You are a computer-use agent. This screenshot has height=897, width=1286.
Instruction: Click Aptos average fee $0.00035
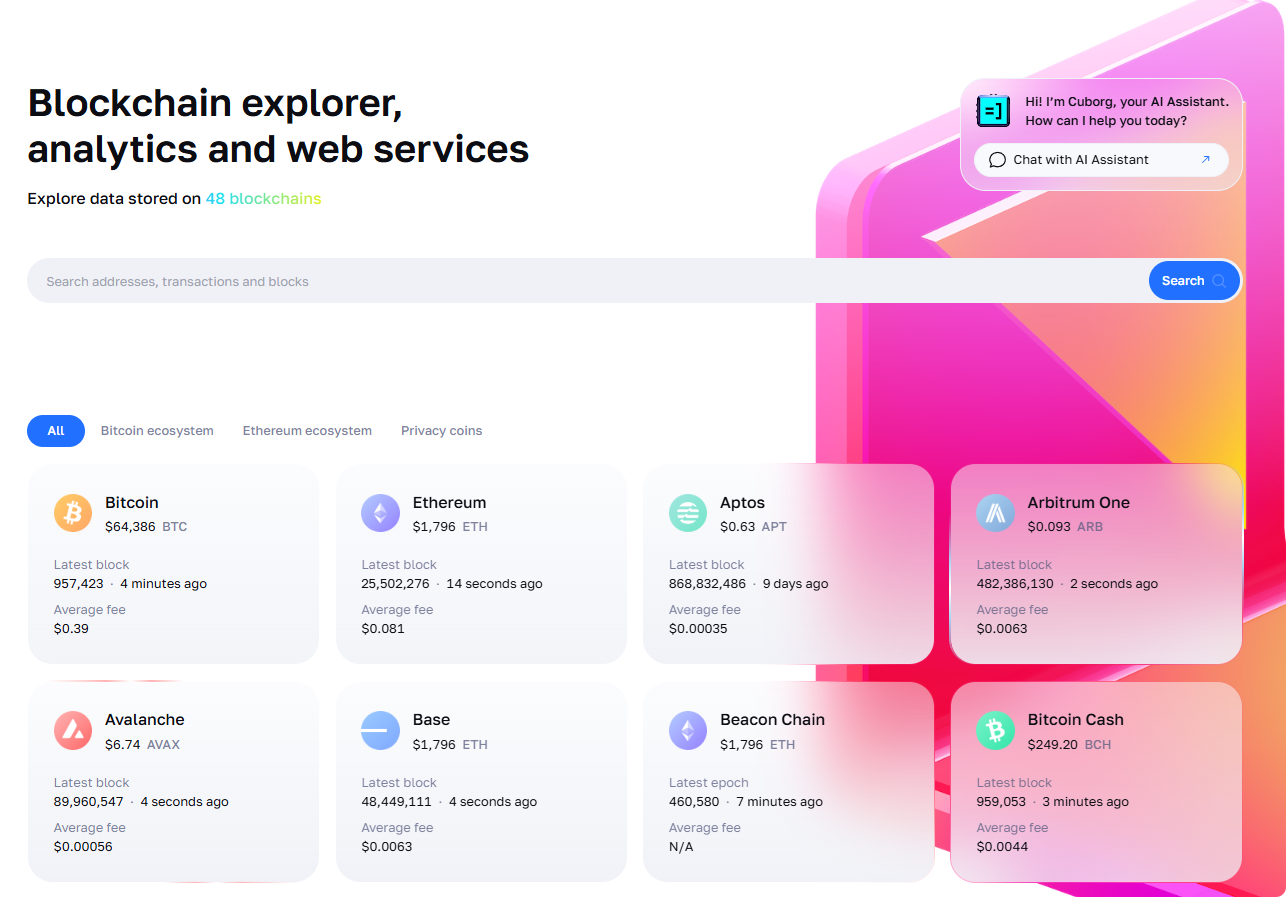[x=698, y=629]
